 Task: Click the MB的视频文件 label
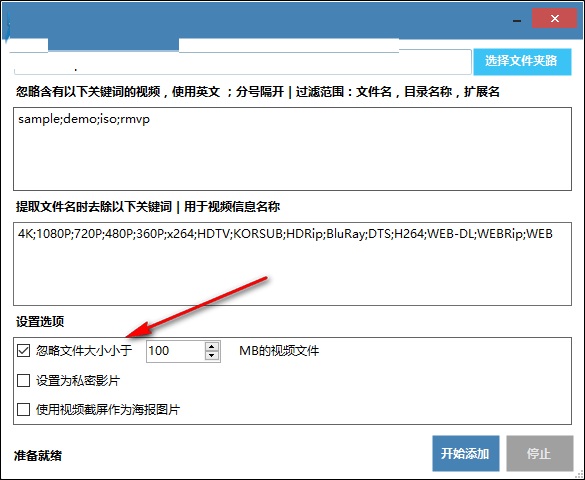(x=279, y=351)
